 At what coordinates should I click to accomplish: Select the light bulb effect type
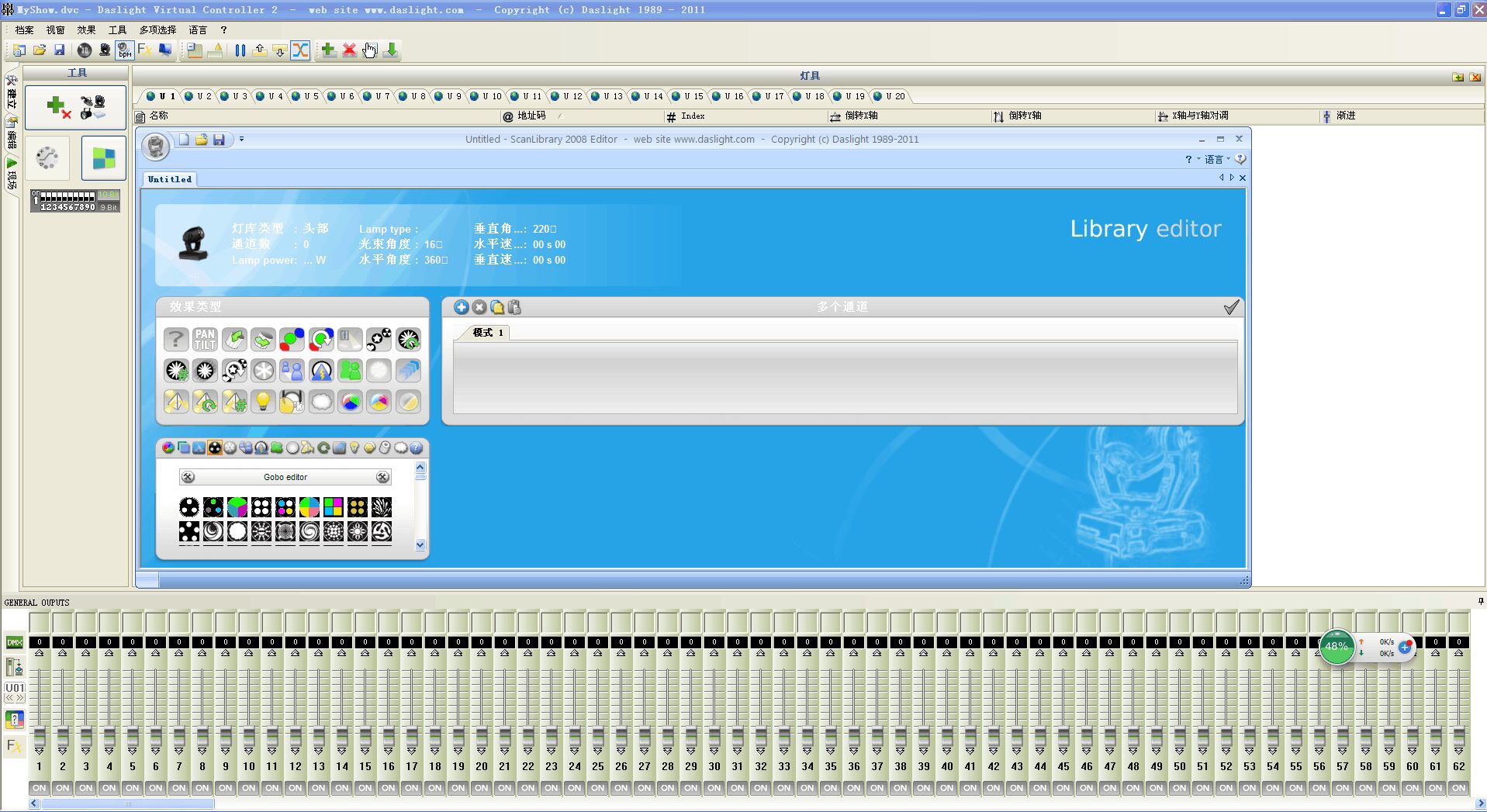pyautogui.click(x=263, y=401)
